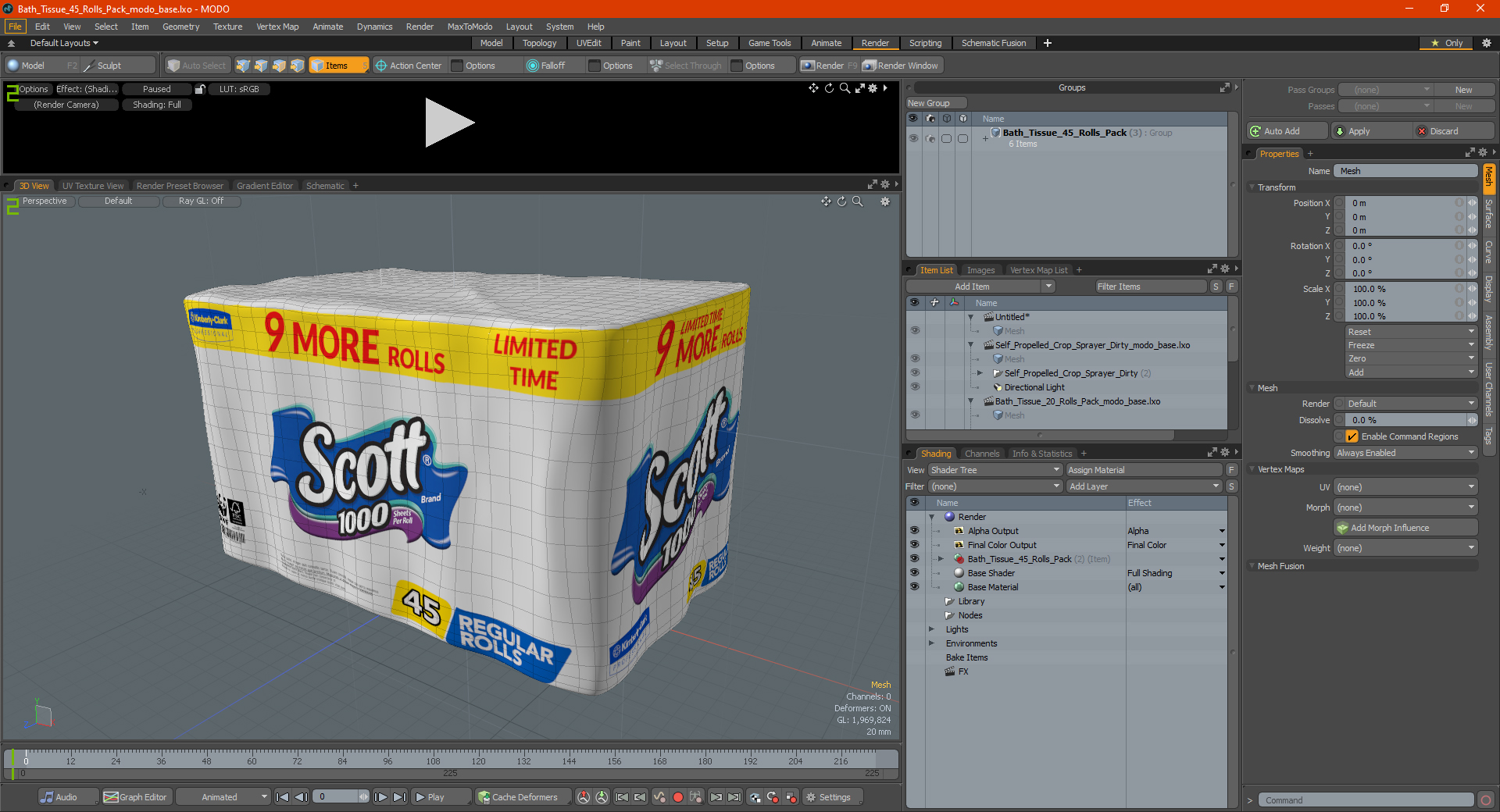Open Default Layouts dropdown
The height and width of the screenshot is (812, 1500).
(x=63, y=43)
